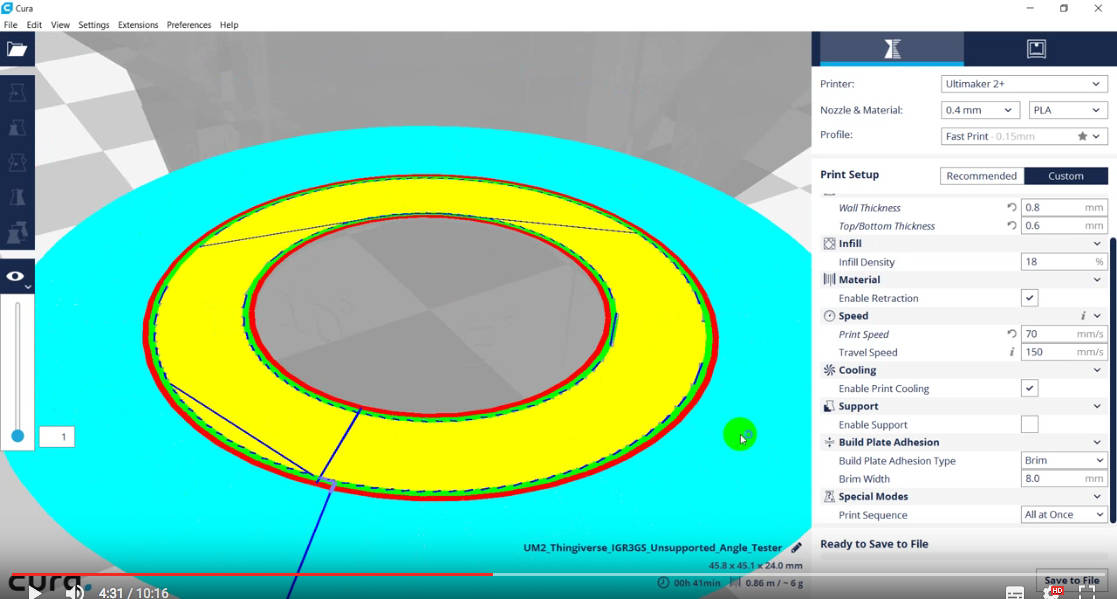1117x599 pixels.
Task: Click the Infill category icon
Action: click(x=829, y=244)
